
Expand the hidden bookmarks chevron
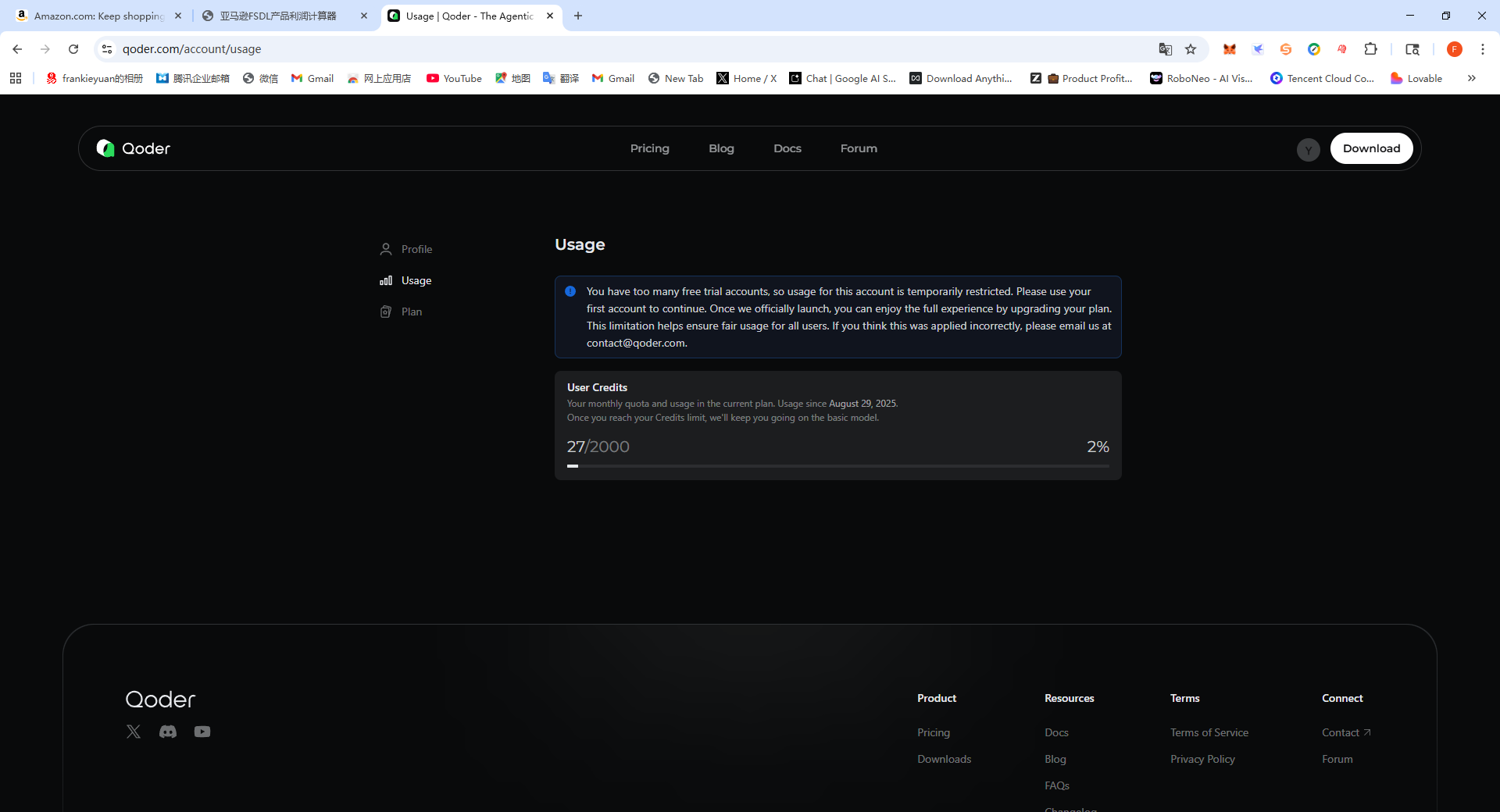click(1472, 78)
